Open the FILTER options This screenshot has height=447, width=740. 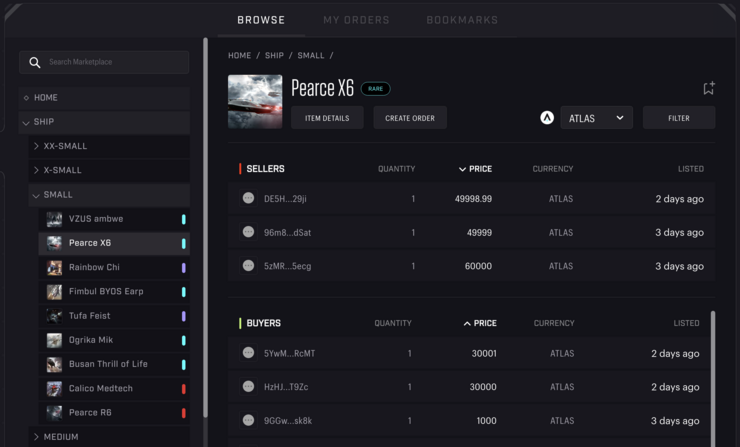coord(679,118)
